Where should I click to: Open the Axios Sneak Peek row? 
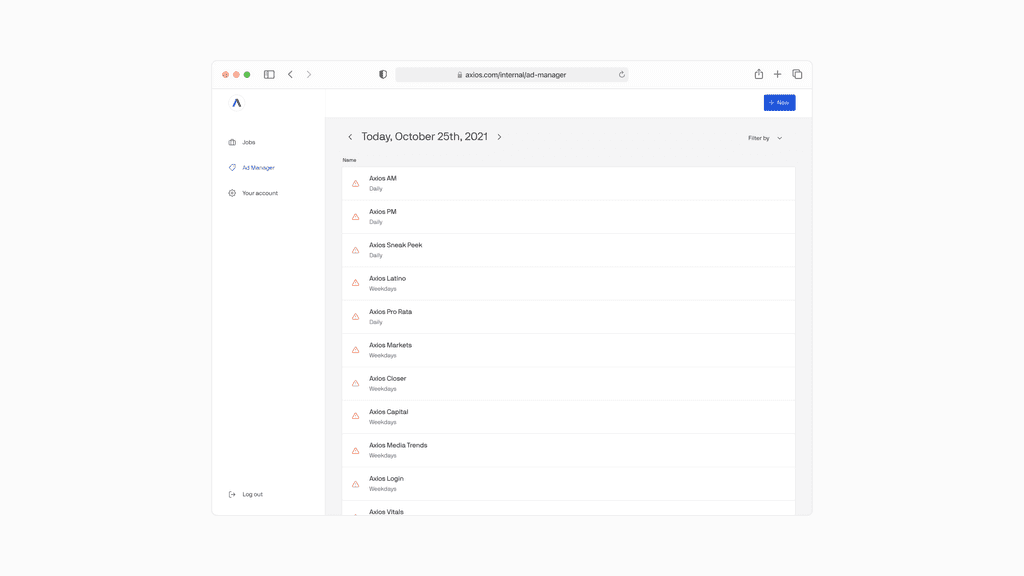coord(568,250)
